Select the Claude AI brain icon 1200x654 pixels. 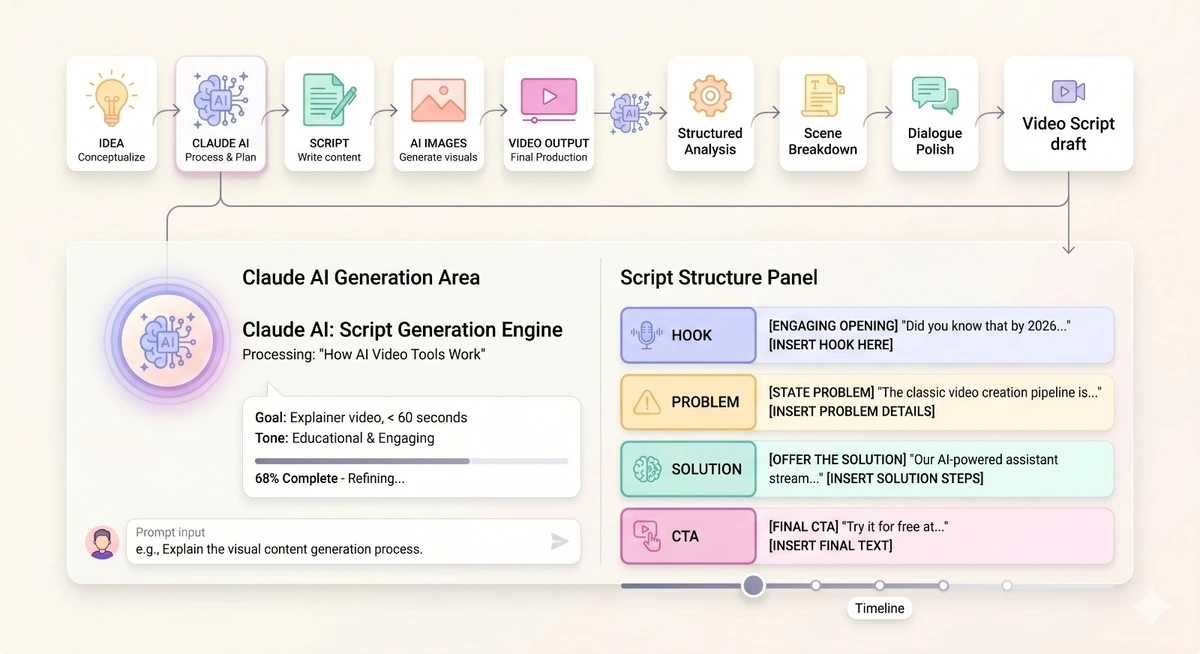tap(220, 100)
